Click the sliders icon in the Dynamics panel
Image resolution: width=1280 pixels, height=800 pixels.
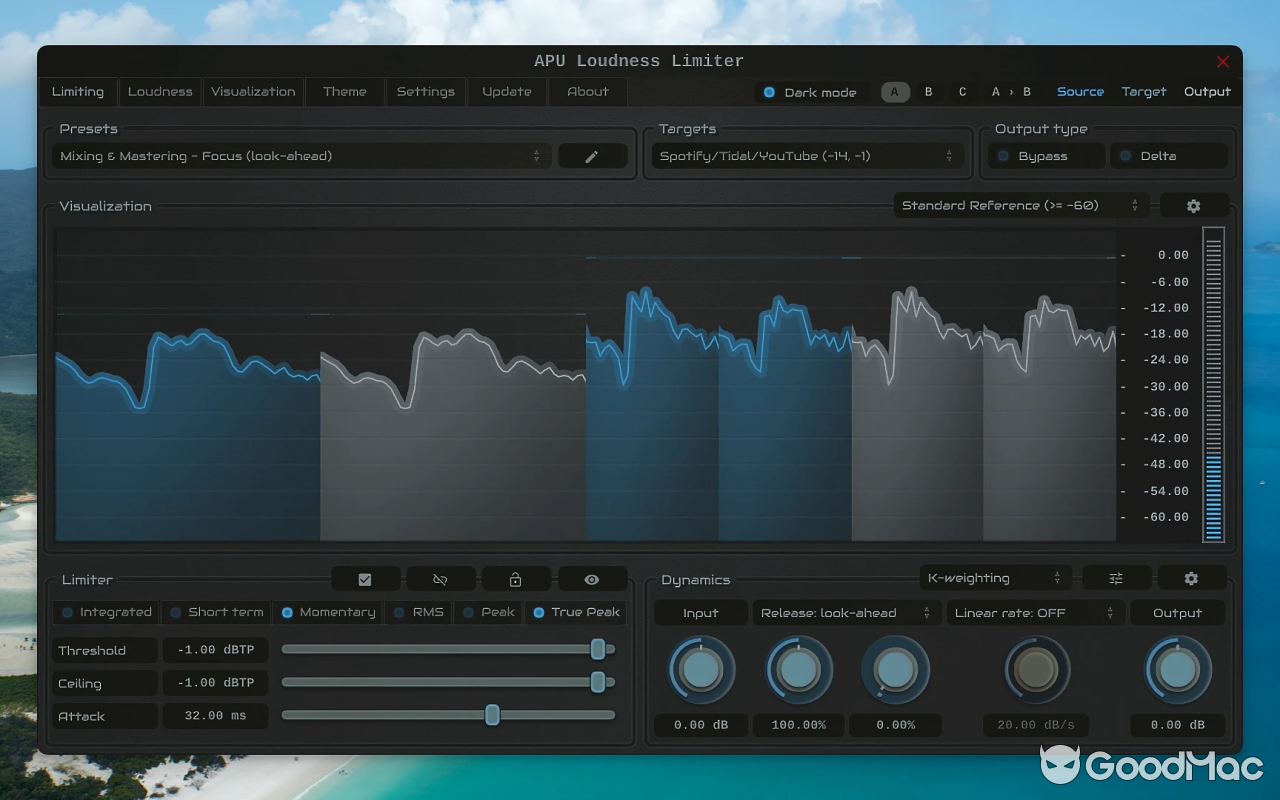1116,578
